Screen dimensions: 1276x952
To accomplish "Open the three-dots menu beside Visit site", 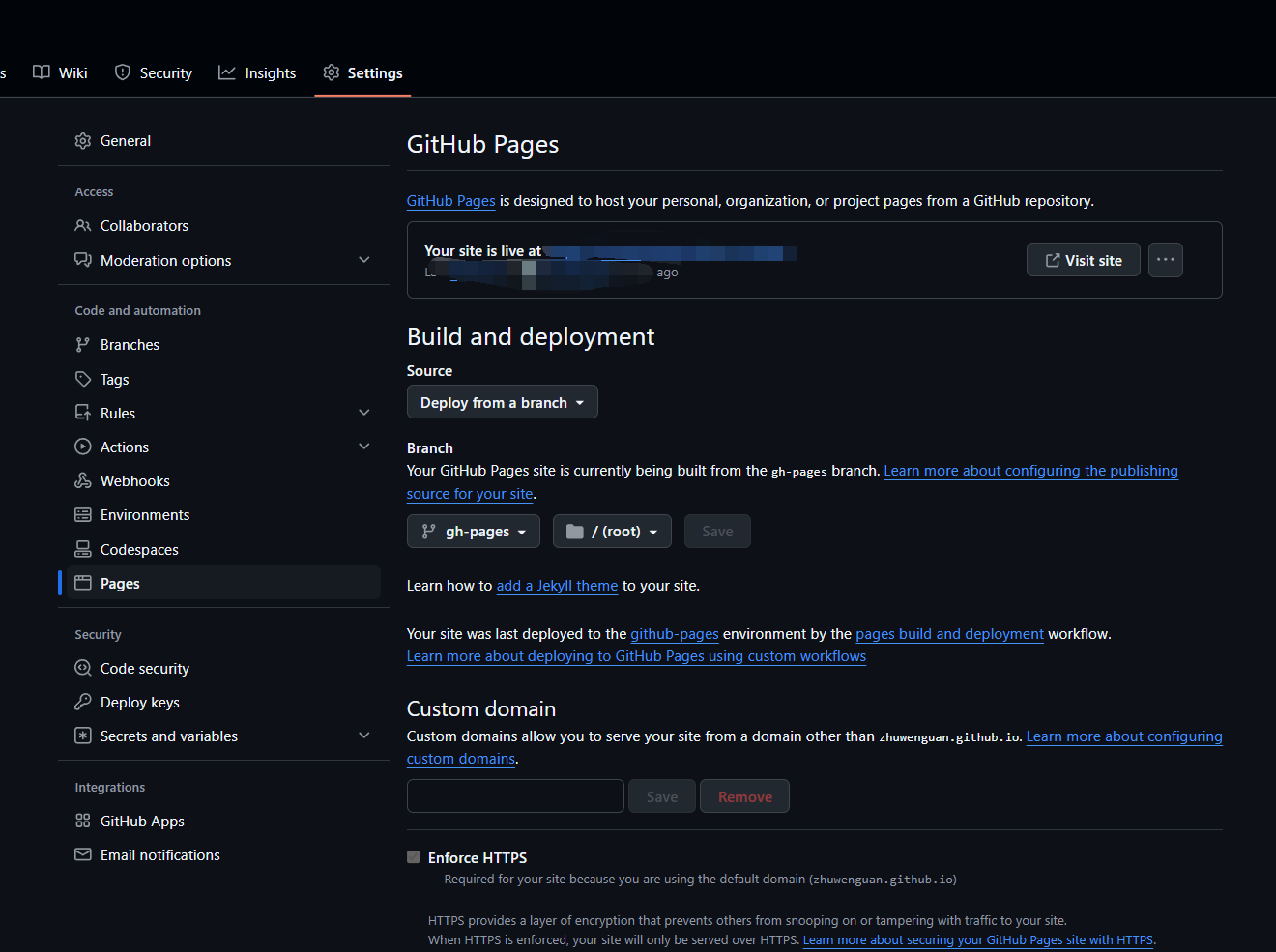I will pos(1166,260).
